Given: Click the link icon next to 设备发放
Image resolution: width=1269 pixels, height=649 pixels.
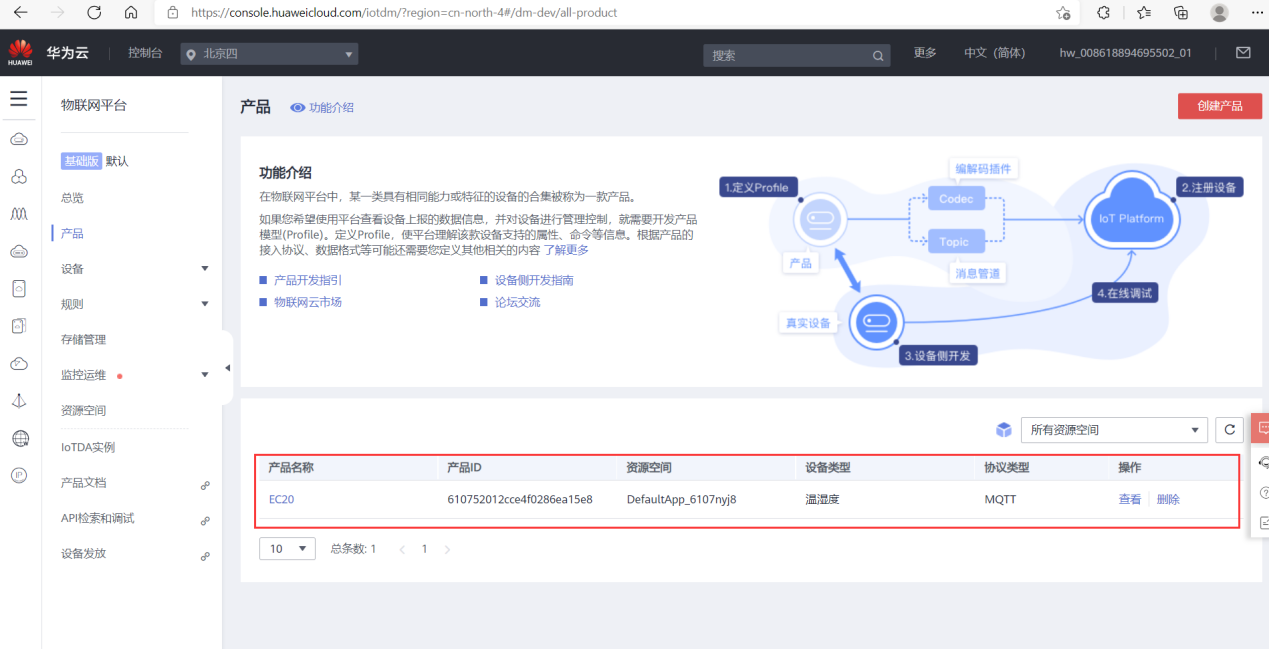Looking at the screenshot, I should click(205, 556).
